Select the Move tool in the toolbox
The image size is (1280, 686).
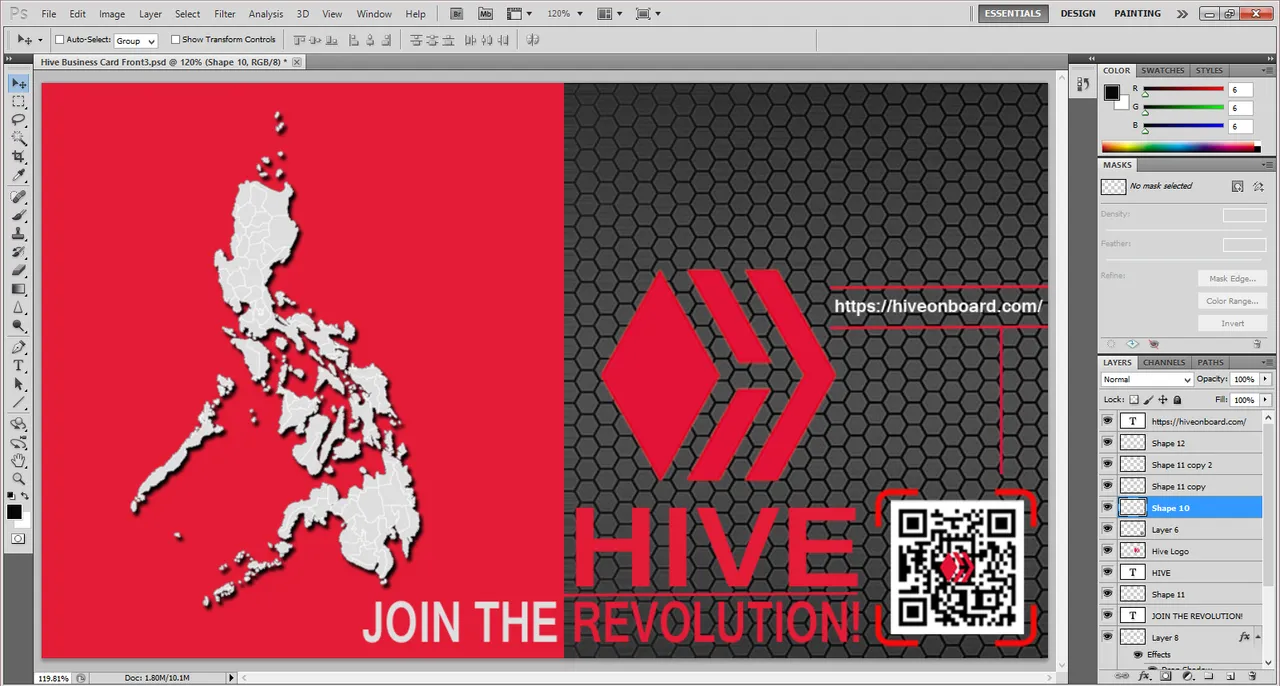(19, 83)
